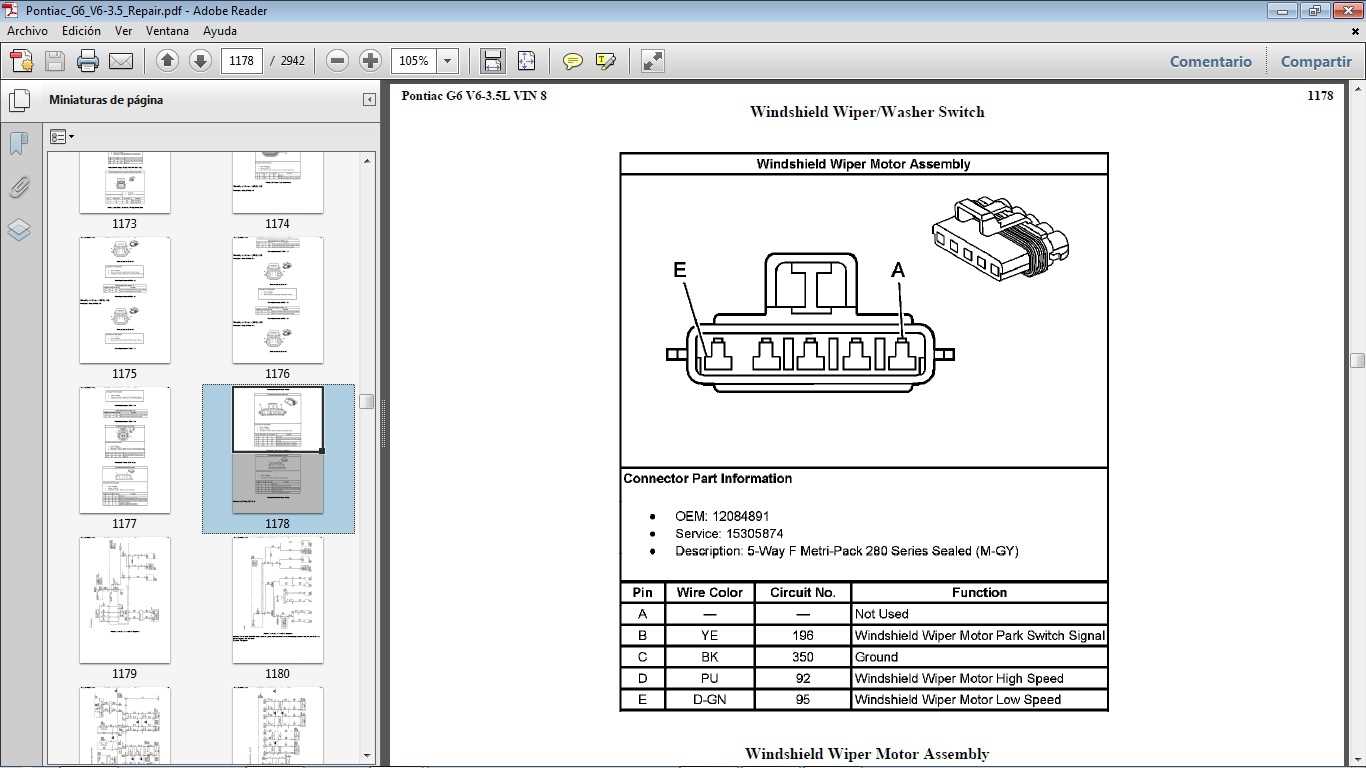Click the thumbnails pane scrollbar thumb

[367, 402]
